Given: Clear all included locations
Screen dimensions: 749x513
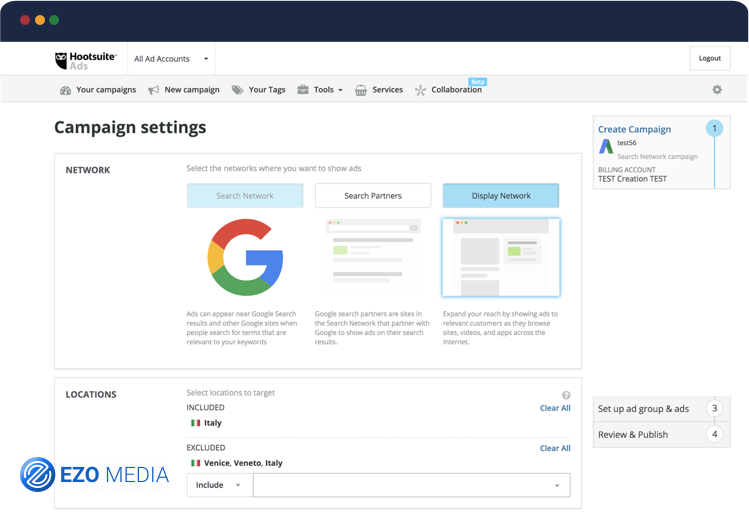Looking at the screenshot, I should tap(555, 408).
